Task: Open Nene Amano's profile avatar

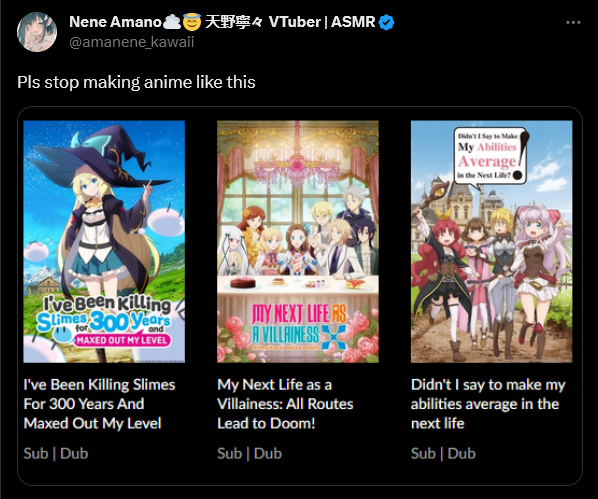Action: coord(37,32)
